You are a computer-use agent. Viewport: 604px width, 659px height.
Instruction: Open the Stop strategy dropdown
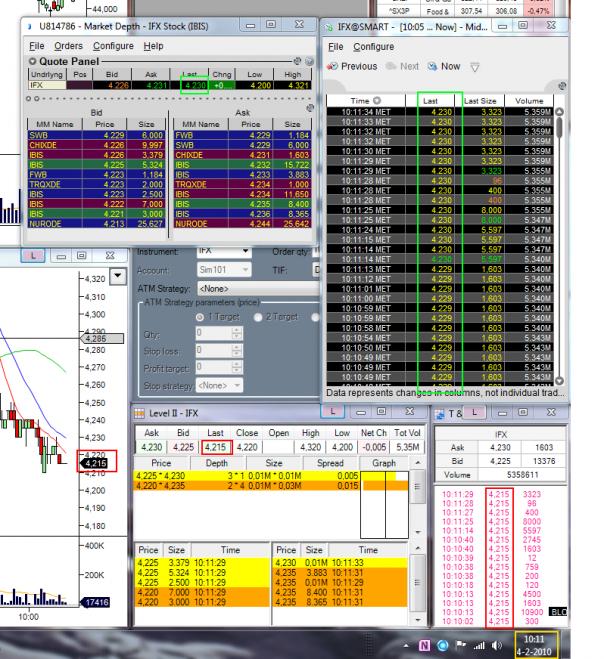219,385
